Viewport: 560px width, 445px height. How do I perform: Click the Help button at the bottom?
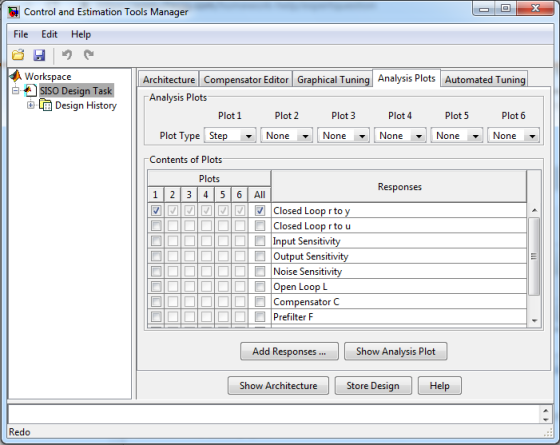click(x=440, y=386)
